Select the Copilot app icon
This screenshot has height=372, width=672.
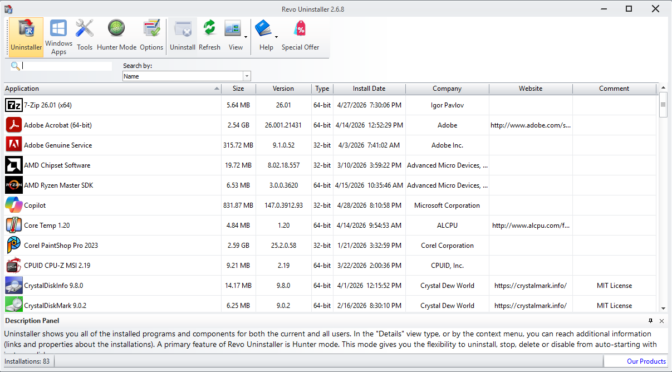[x=14, y=205]
